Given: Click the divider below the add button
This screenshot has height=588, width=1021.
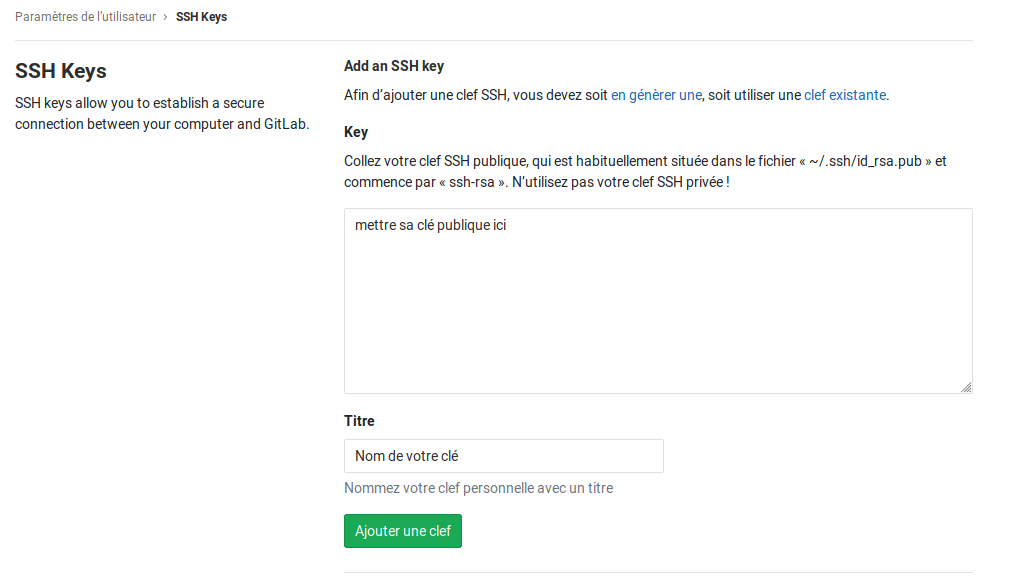Looking at the screenshot, I should tap(657, 572).
